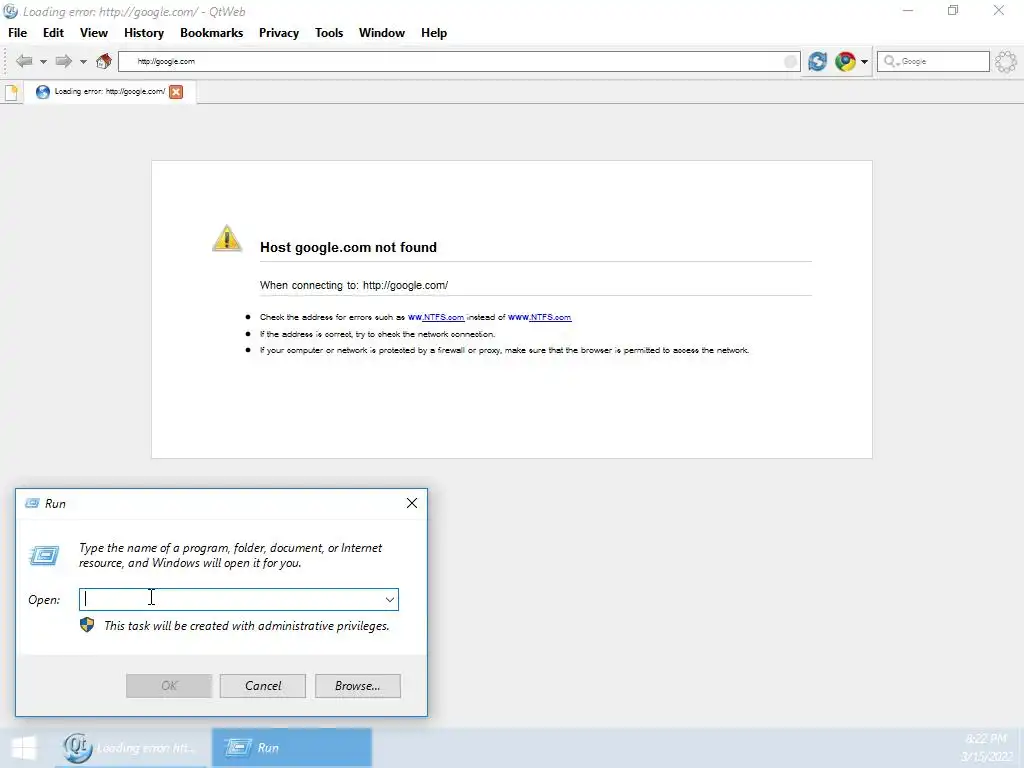Screen dimensions: 1024x768
Task: Switch to QtWeb in the taskbar
Action: (131, 748)
